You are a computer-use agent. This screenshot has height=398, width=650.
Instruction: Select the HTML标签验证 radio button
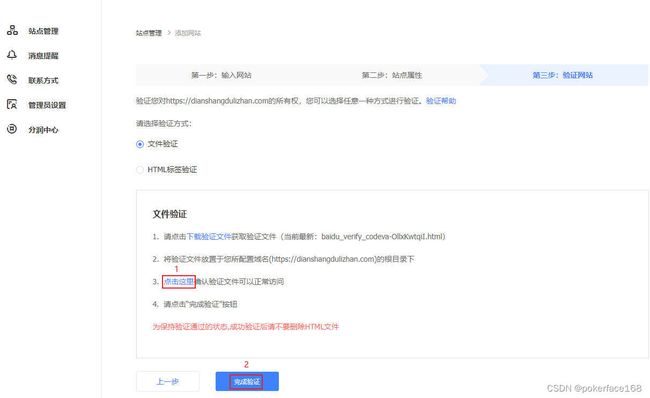pyautogui.click(x=140, y=170)
